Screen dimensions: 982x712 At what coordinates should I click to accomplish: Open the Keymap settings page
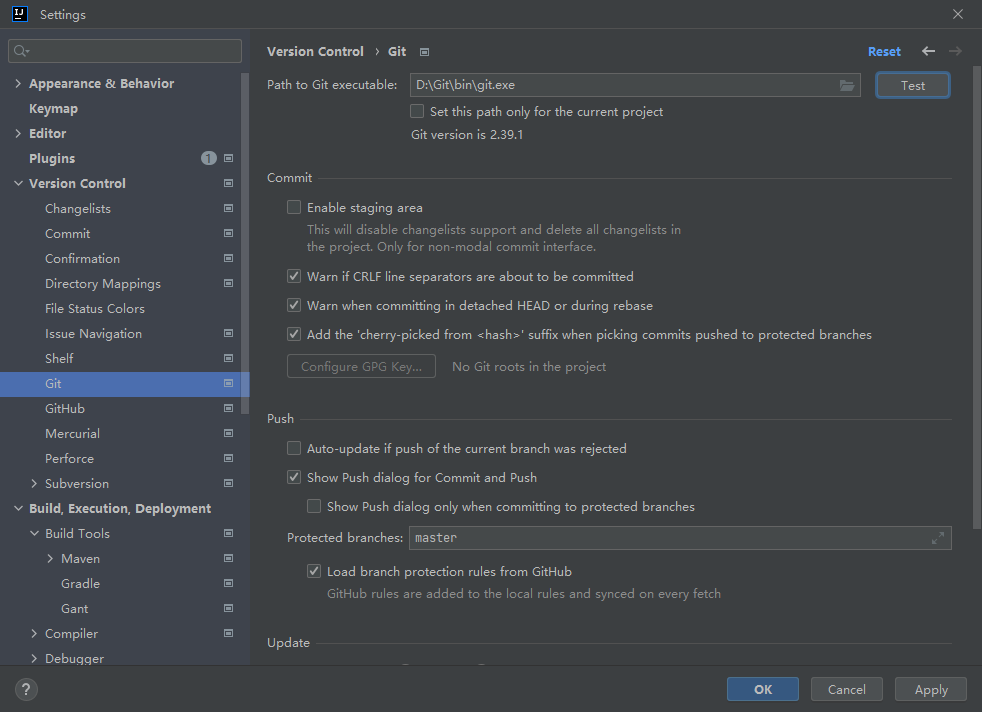point(53,108)
